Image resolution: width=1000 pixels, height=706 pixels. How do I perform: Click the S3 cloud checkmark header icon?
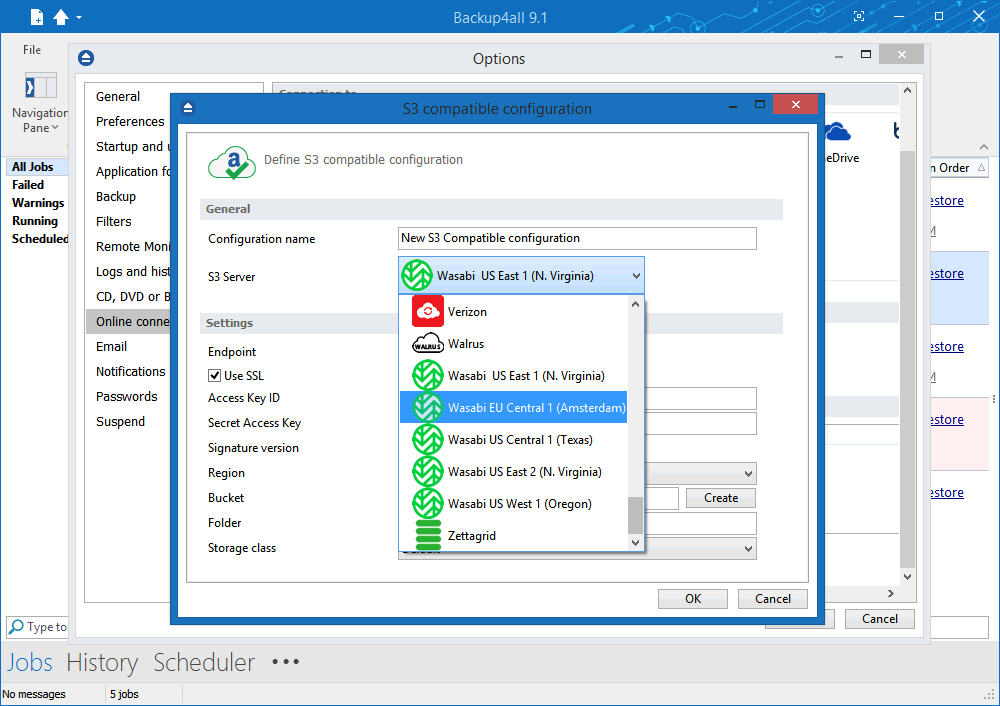pyautogui.click(x=232, y=163)
